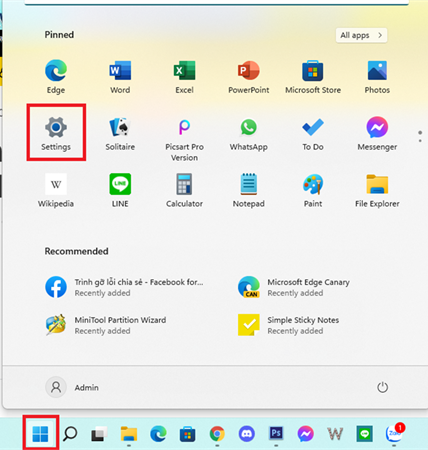
Task: Open the Calculator app
Action: pyautogui.click(x=184, y=190)
